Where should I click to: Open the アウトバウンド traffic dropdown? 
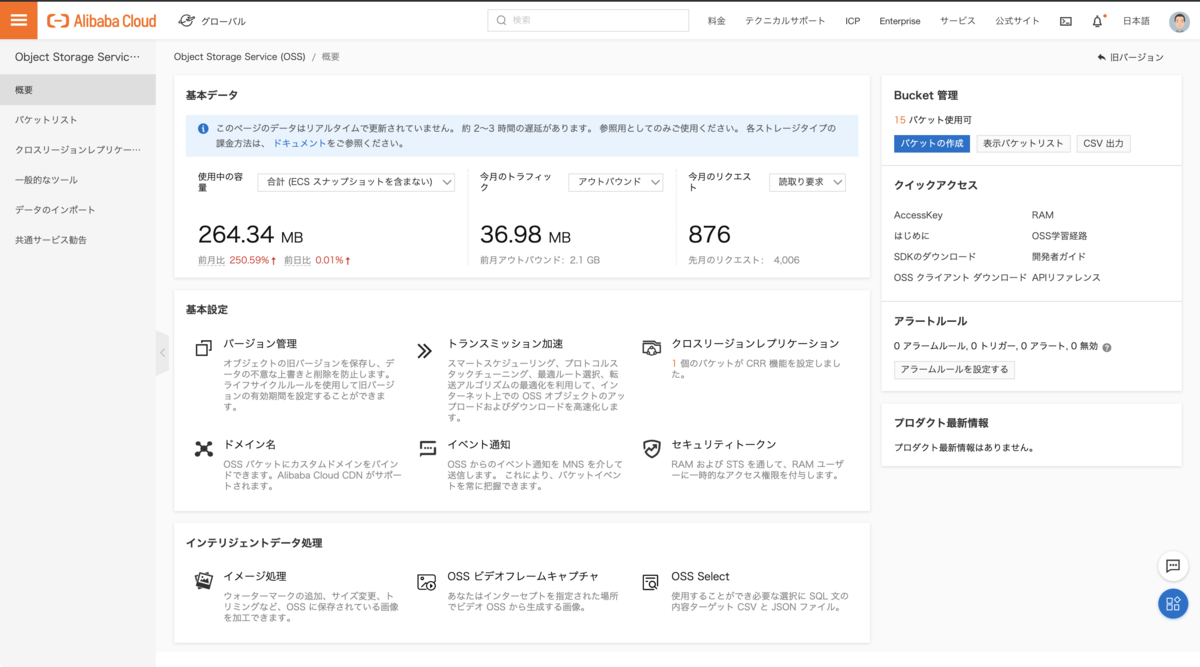615,182
